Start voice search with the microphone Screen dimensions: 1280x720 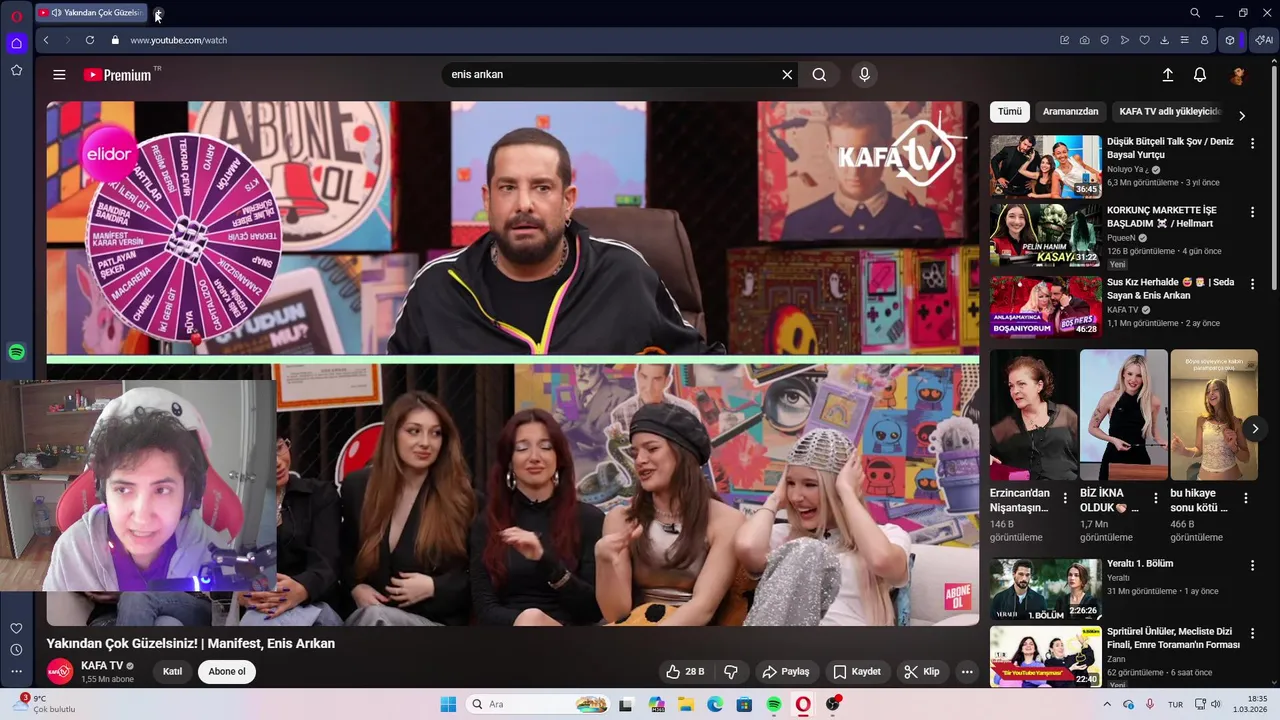click(865, 75)
